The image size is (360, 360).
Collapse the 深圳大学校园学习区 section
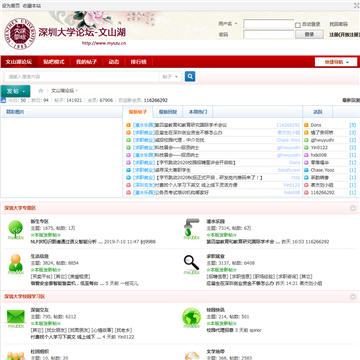(x=353, y=297)
